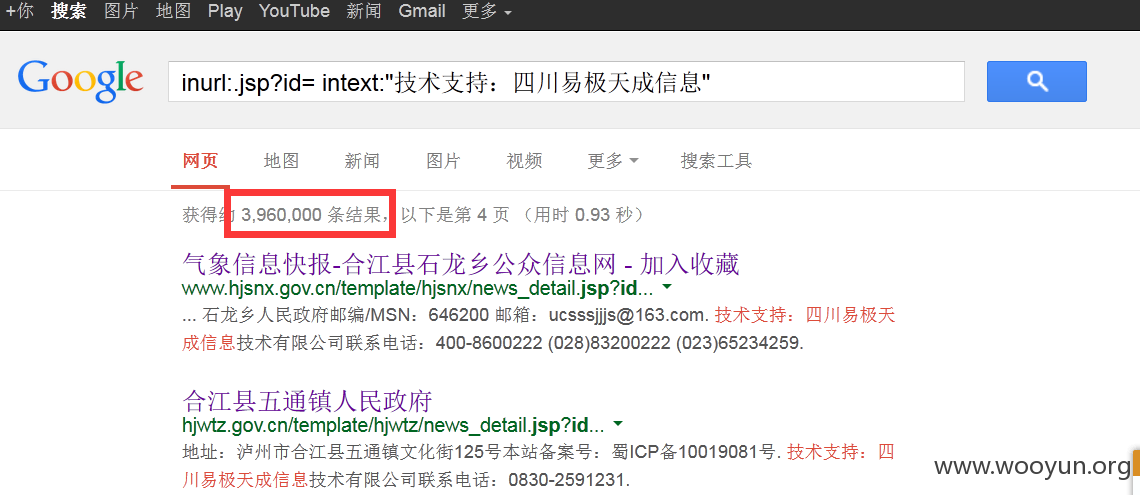
Task: Expand arrow next to hjsnx.gov.cn URL
Action: pyautogui.click(x=667, y=288)
